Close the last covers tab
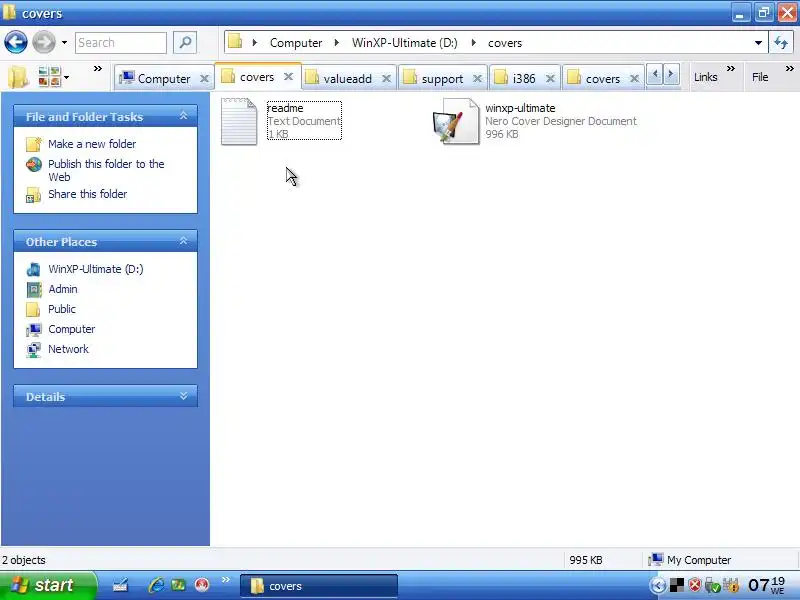The height and width of the screenshot is (600, 800). click(634, 79)
